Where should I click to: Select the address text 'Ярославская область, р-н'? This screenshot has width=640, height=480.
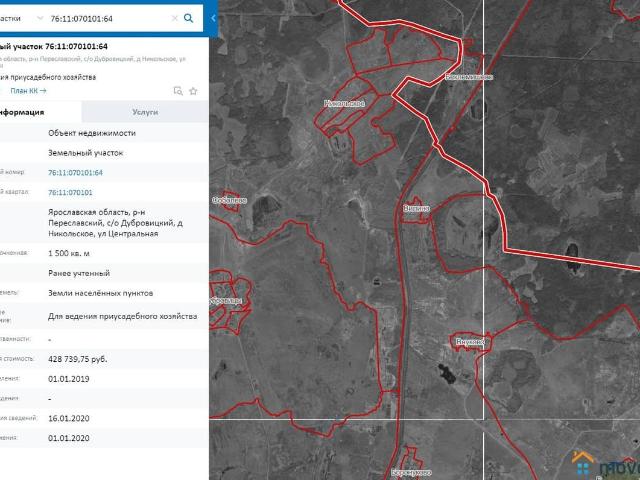pos(97,212)
